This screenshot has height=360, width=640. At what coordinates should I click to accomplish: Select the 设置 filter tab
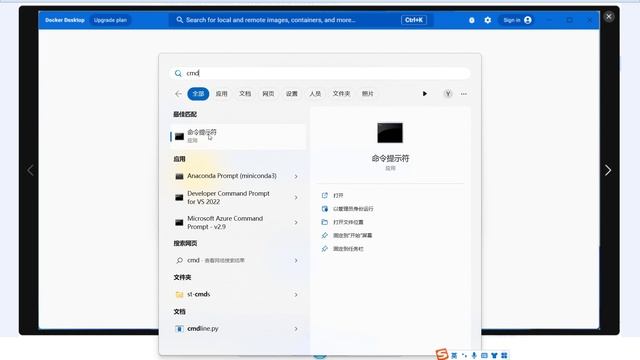(292, 94)
